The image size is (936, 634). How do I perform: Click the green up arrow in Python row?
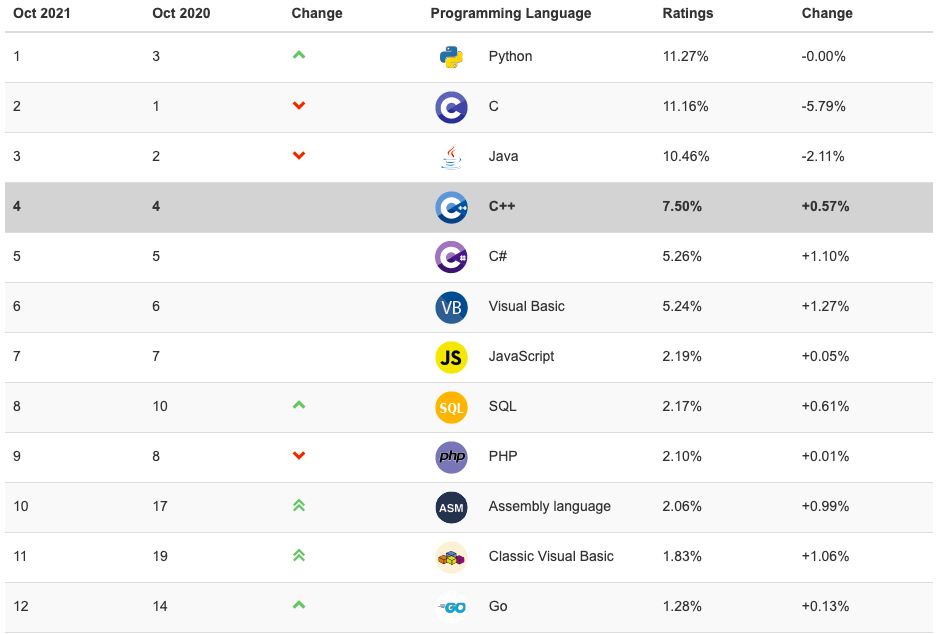point(298,55)
